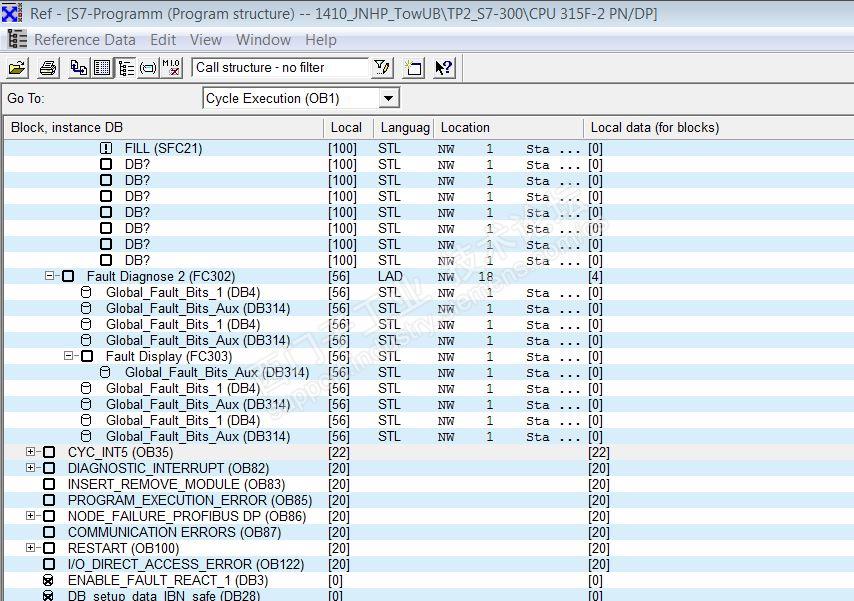854x601 pixels.
Task: Click the context Help arrow icon
Action: [444, 68]
